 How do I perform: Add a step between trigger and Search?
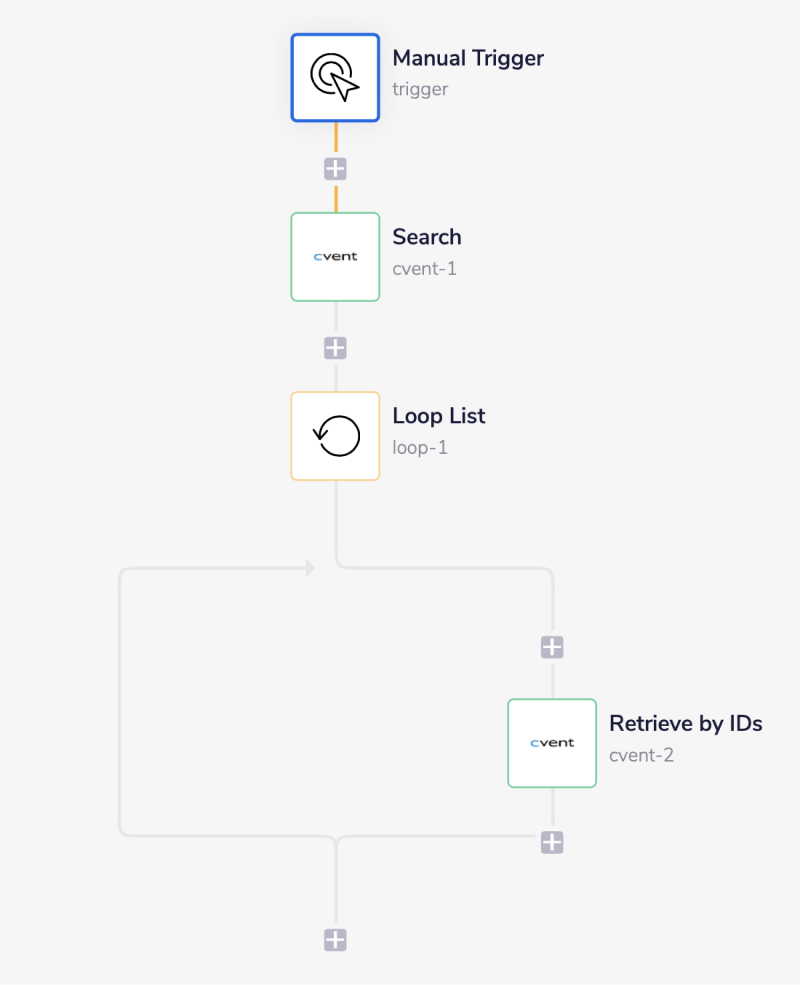click(x=335, y=167)
